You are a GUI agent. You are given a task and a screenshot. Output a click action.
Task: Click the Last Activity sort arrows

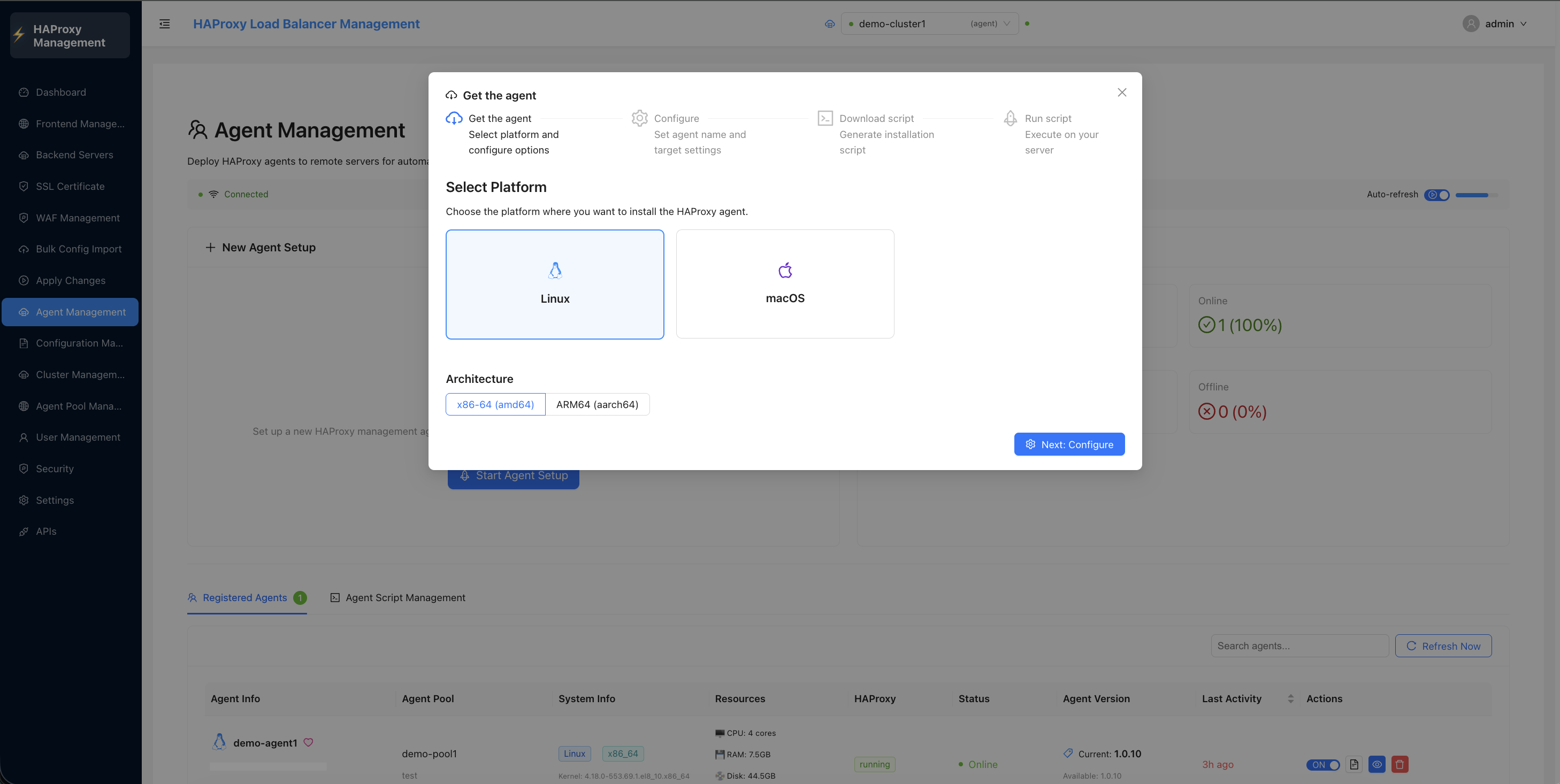coord(1290,698)
